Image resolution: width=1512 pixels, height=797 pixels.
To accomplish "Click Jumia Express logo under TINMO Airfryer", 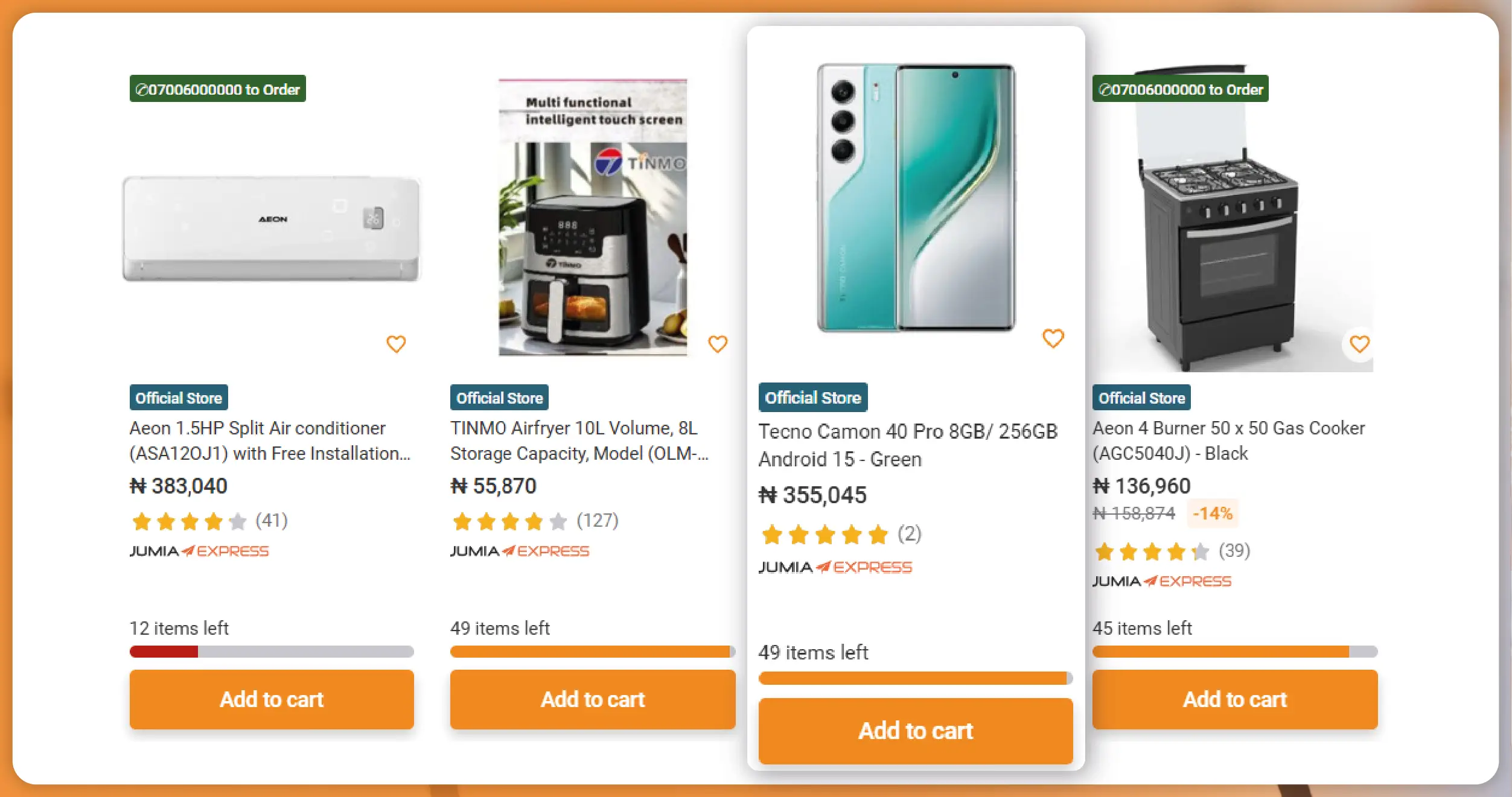I will pos(520,551).
